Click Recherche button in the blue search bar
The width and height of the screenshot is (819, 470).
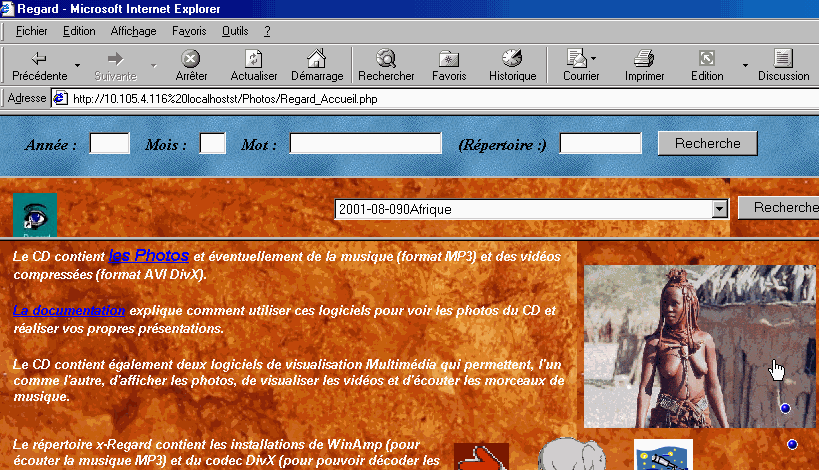708,144
